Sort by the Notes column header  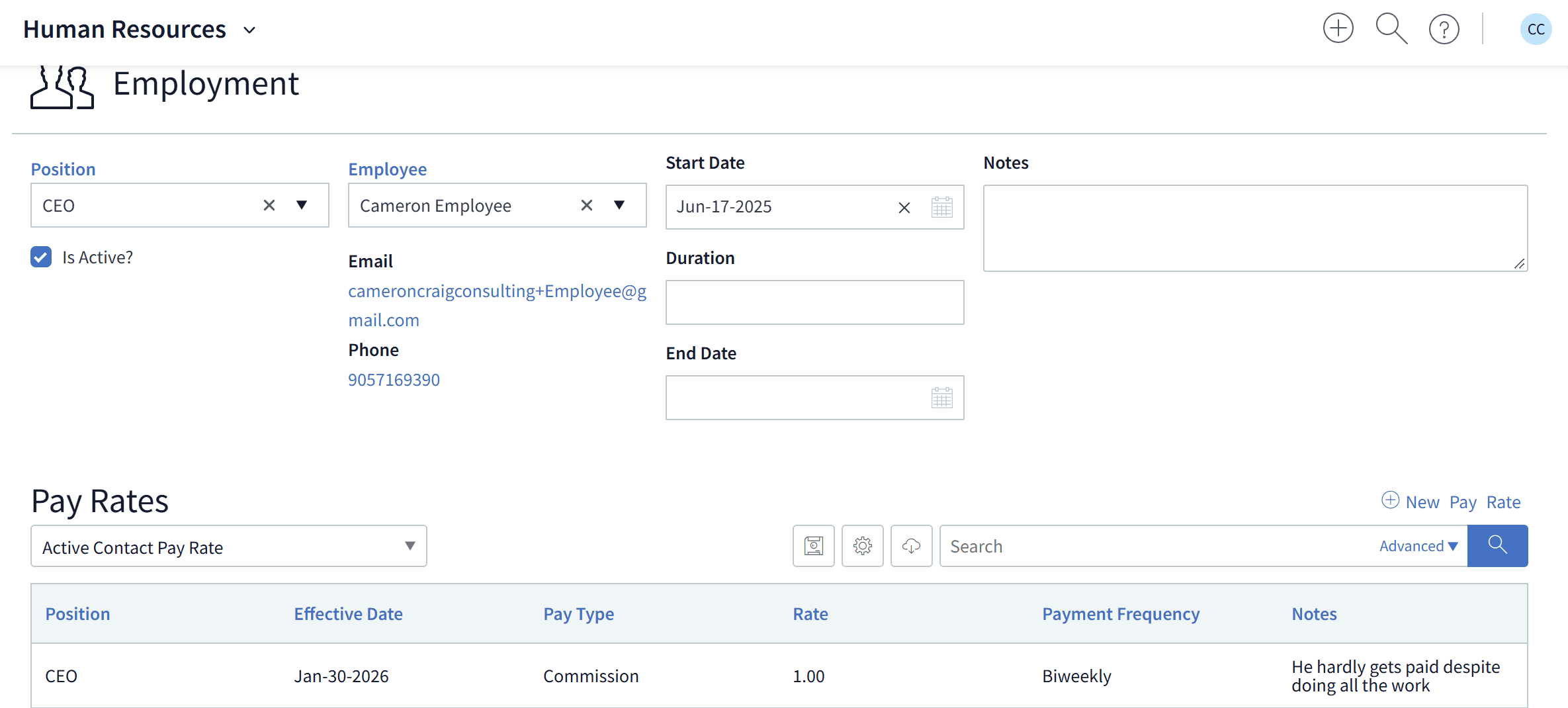click(x=1315, y=614)
